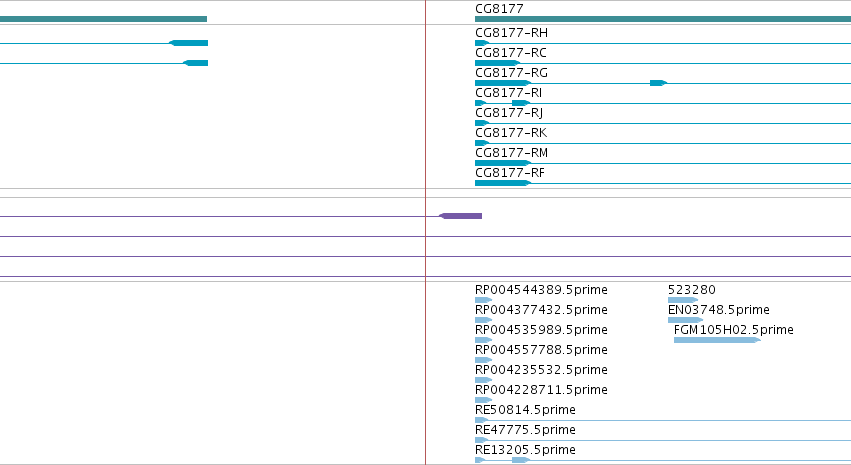Select transcript CG8177-RK label
Image resolution: width=851 pixels, height=465 pixels.
point(511,133)
